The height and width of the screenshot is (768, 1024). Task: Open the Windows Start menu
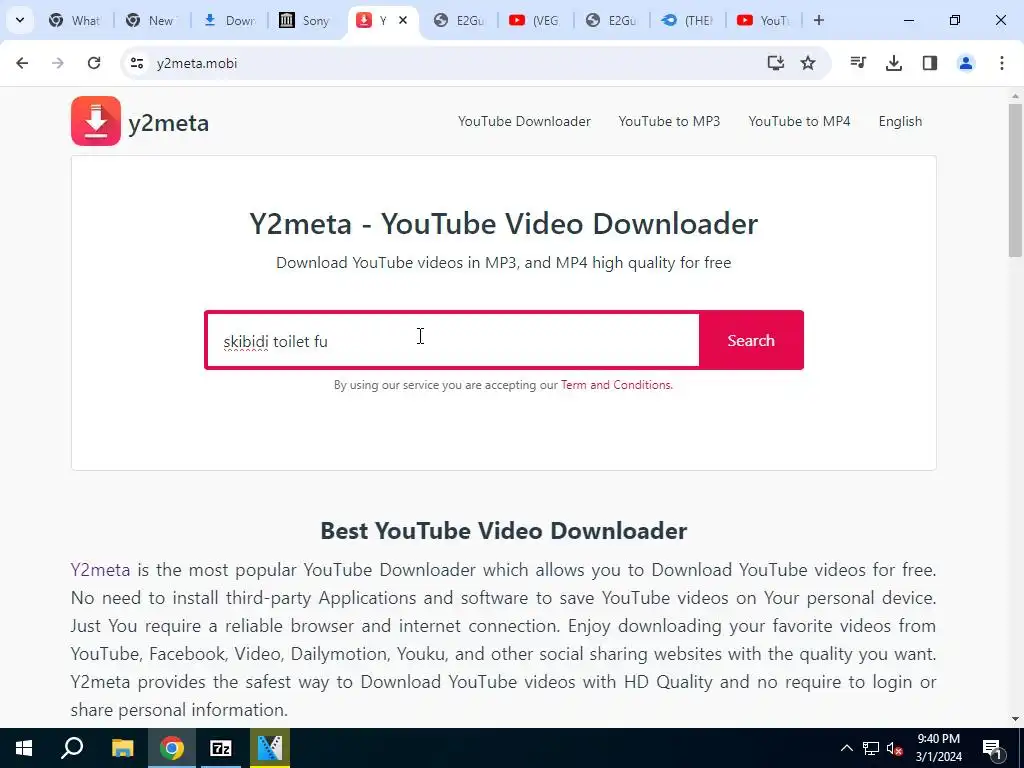(24, 748)
